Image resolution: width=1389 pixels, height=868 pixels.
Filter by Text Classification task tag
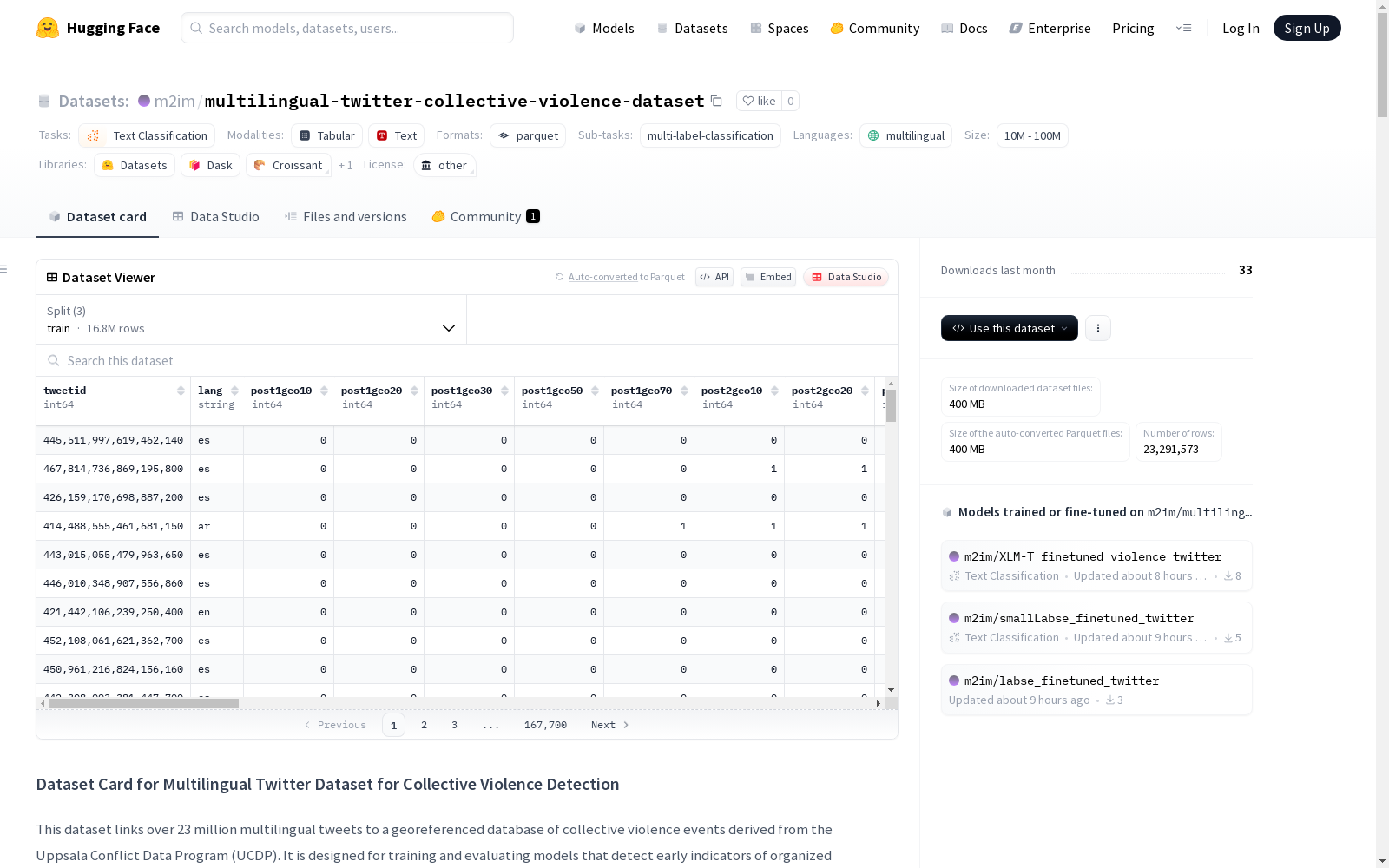tap(147, 135)
